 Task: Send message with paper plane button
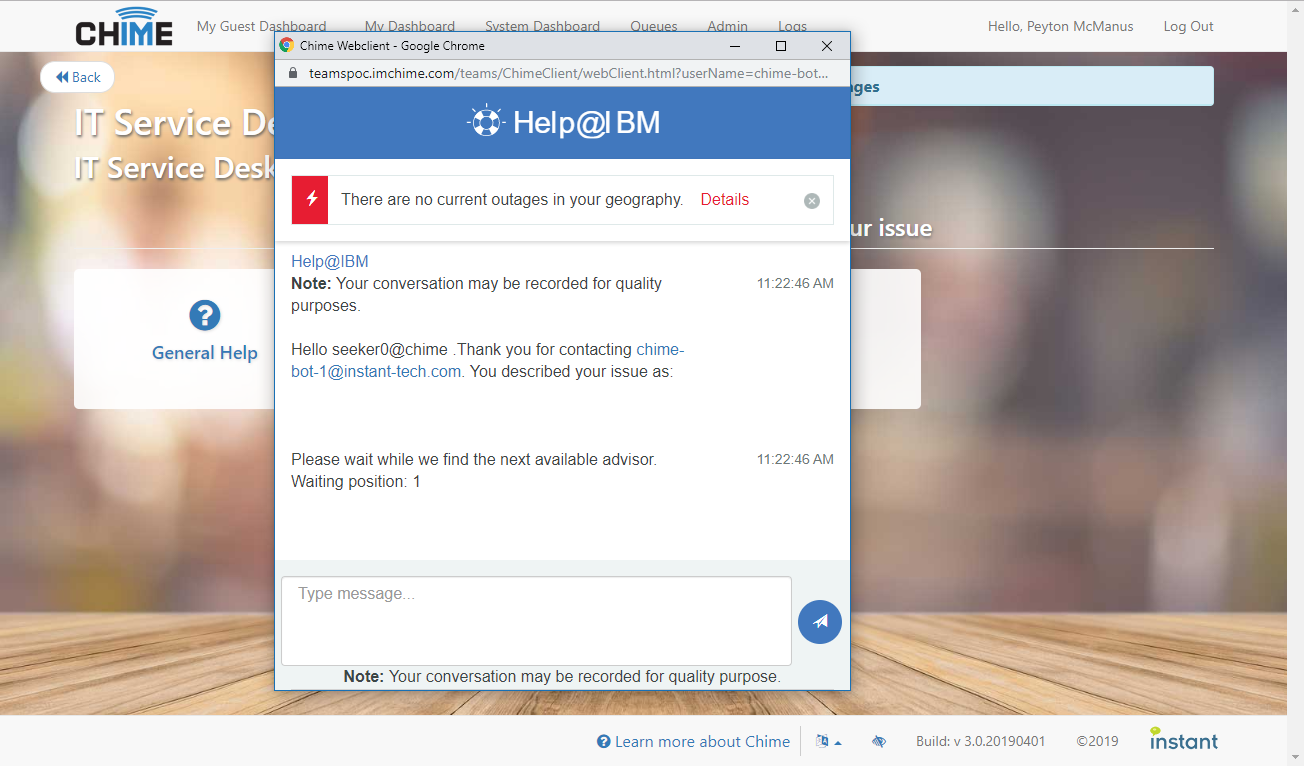tap(820, 622)
